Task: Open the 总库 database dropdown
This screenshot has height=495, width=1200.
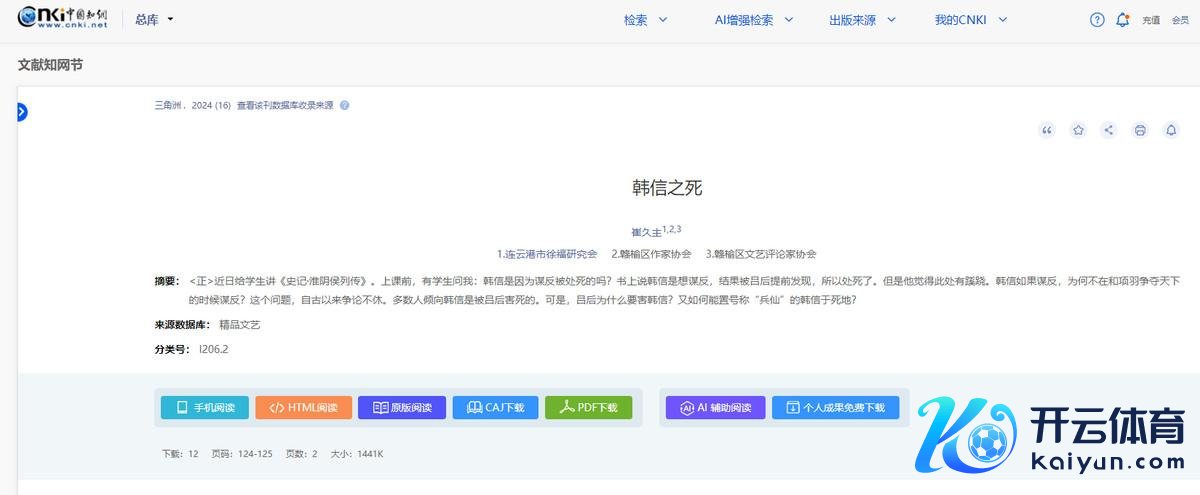Action: point(154,20)
